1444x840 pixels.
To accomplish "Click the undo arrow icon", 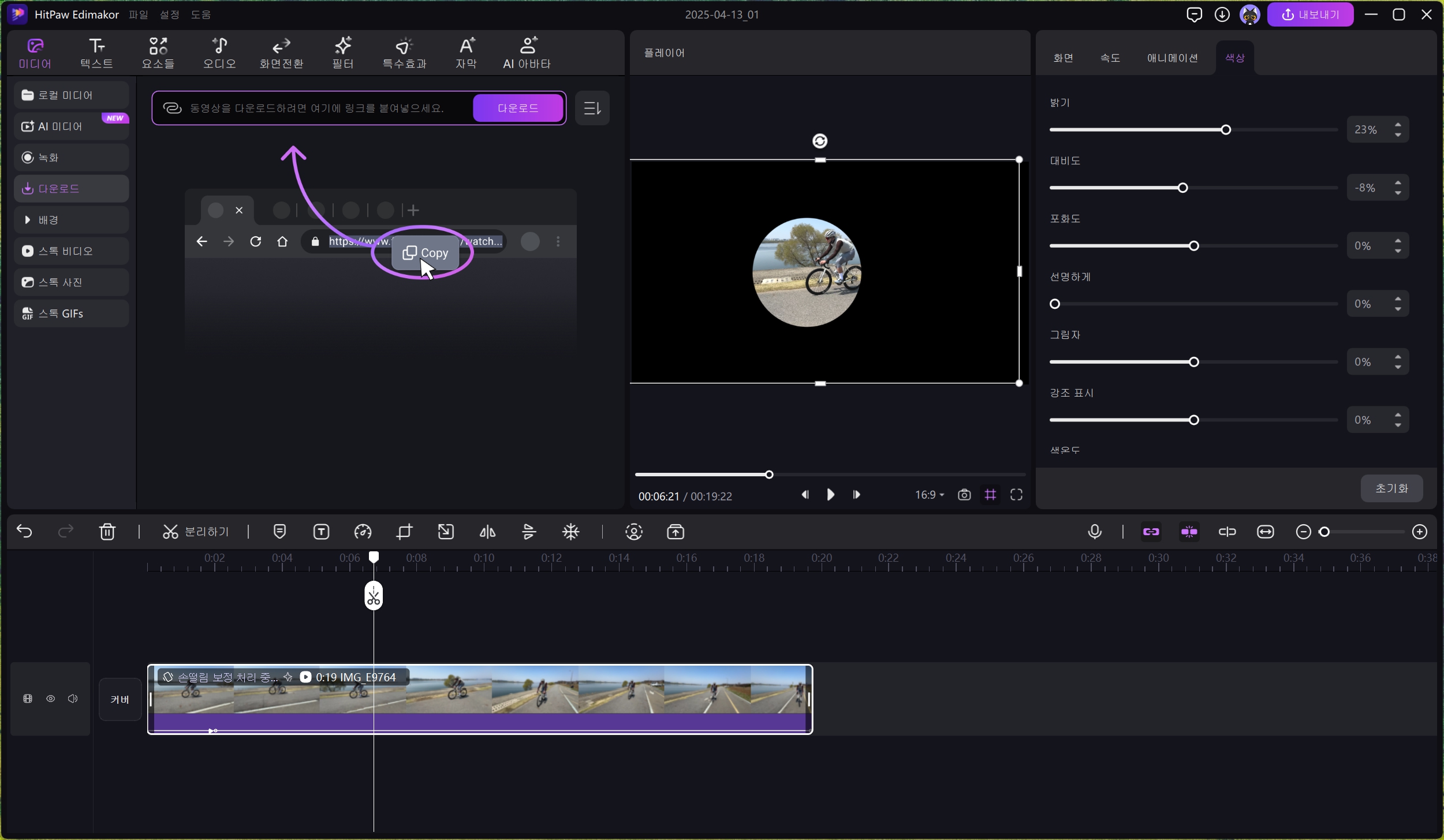I will tap(24, 532).
